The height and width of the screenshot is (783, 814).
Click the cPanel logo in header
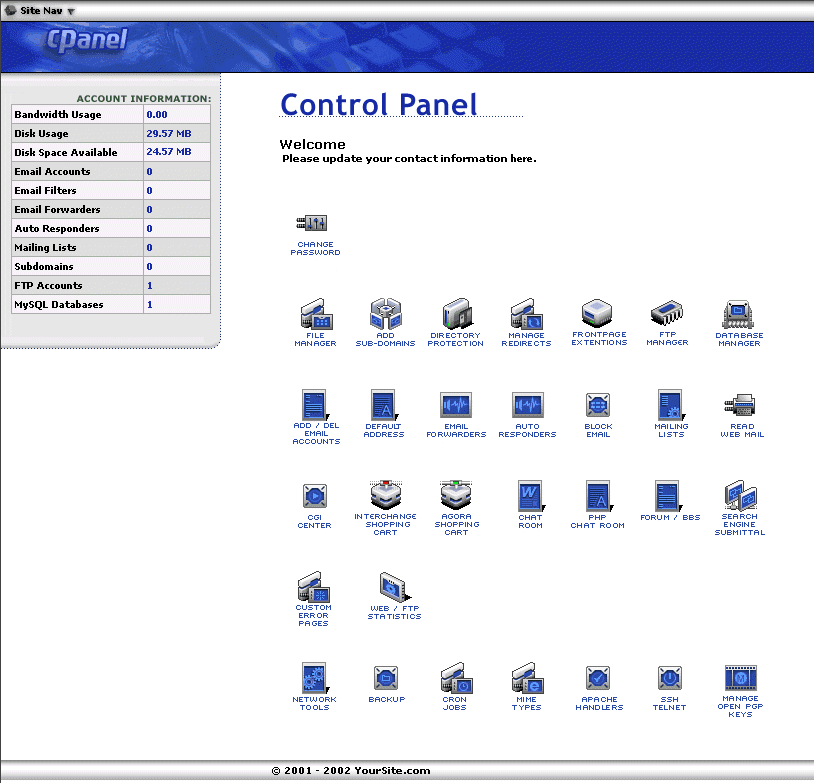(x=87, y=42)
